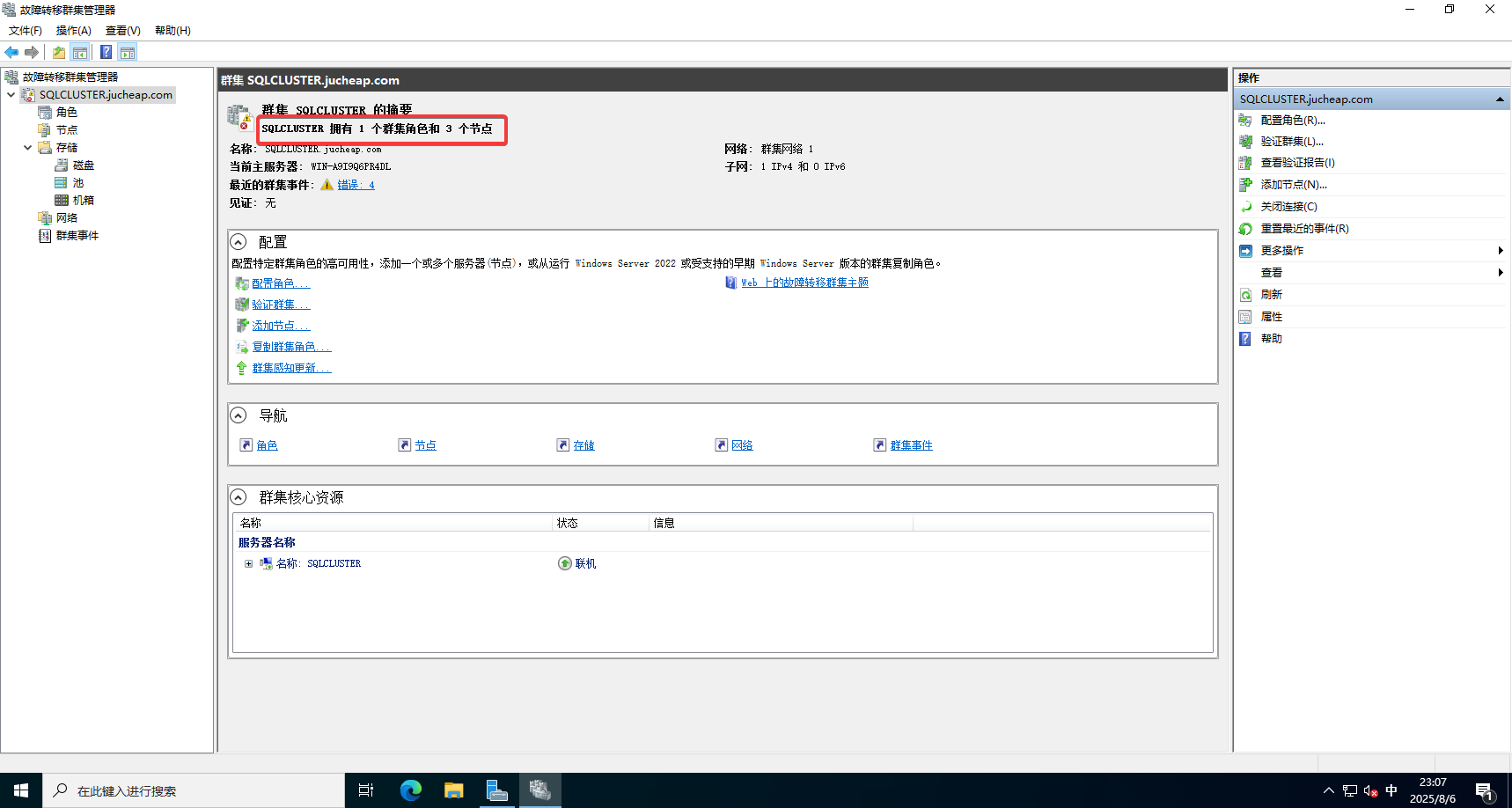Open File Explorer from taskbar
1512x808 pixels.
453,790
